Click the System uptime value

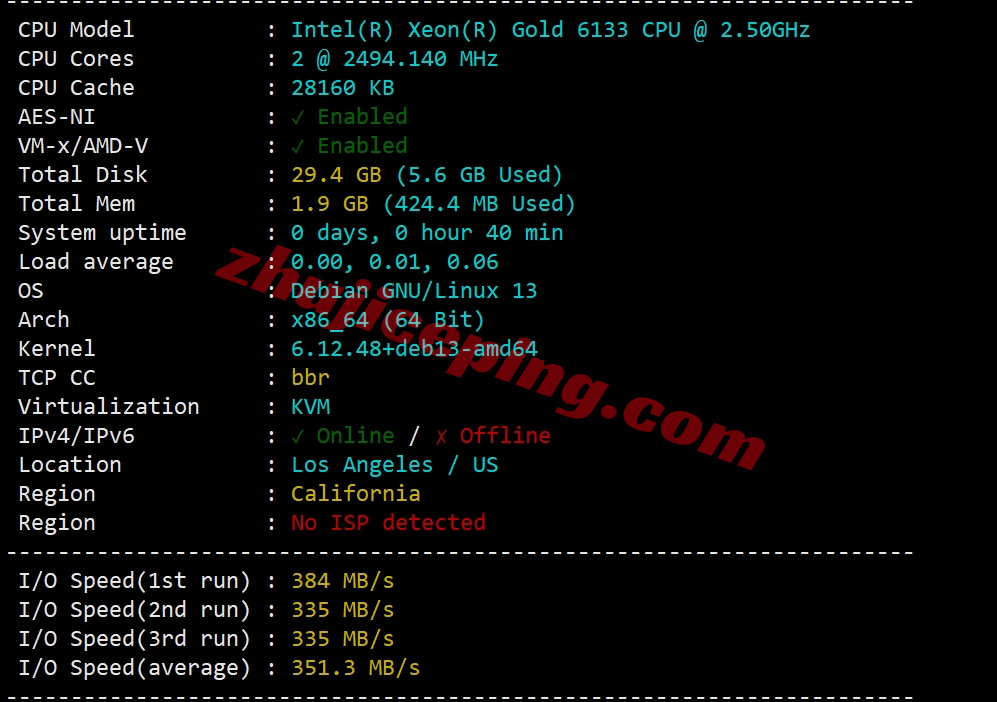click(427, 233)
